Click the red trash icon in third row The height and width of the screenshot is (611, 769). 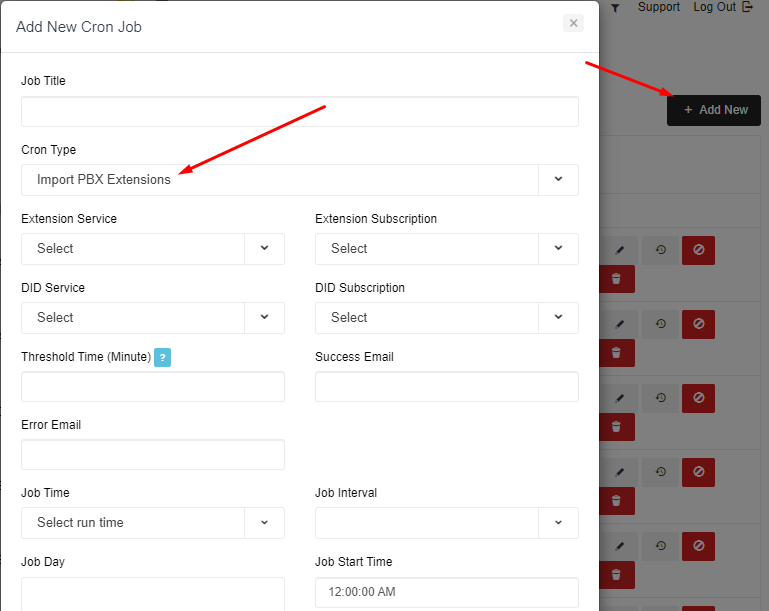click(616, 426)
